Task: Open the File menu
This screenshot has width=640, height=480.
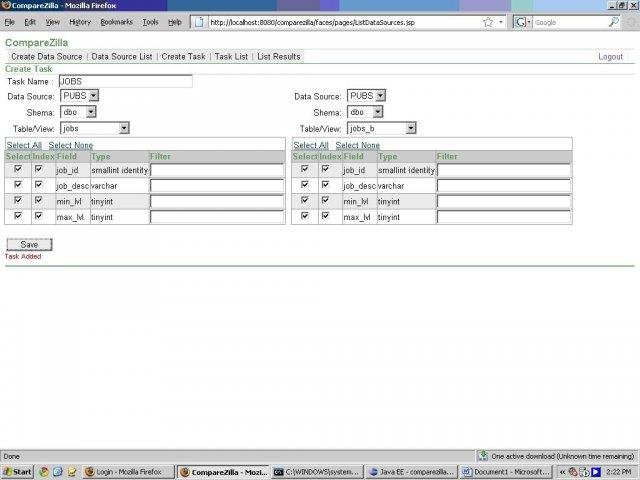Action: pos(10,22)
